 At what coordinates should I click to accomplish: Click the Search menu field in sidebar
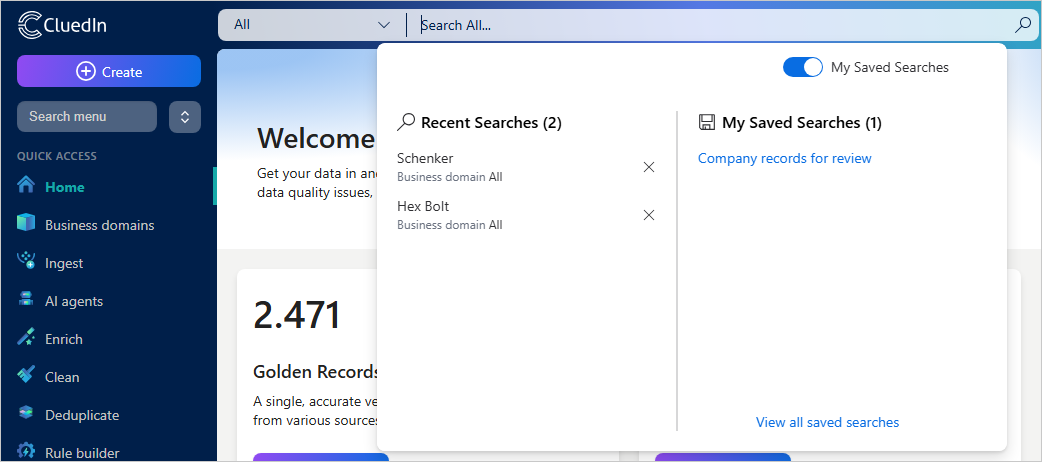[87, 117]
